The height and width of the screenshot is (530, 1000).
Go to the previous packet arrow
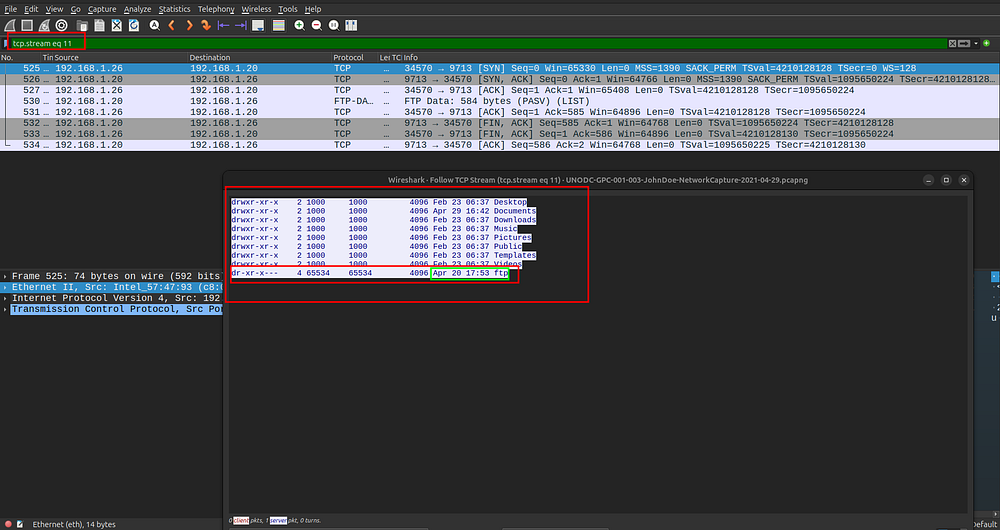(x=173, y=24)
